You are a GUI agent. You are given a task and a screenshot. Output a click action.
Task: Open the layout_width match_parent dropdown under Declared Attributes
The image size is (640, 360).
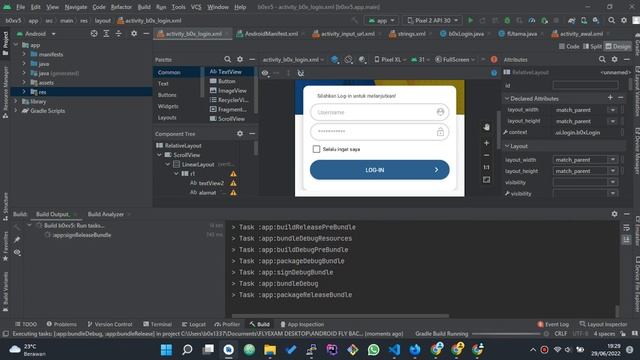click(613, 110)
